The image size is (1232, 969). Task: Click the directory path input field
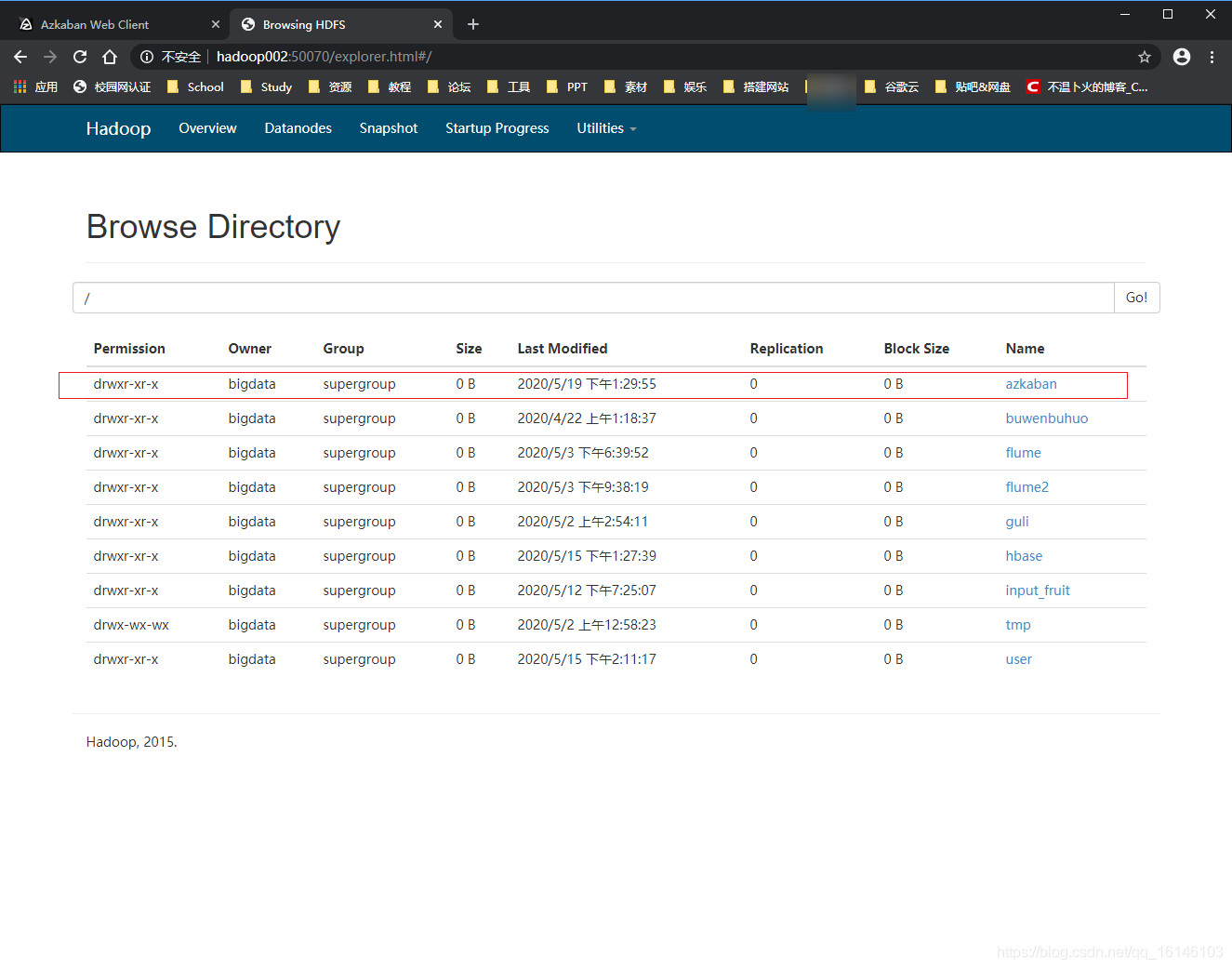[x=593, y=298]
